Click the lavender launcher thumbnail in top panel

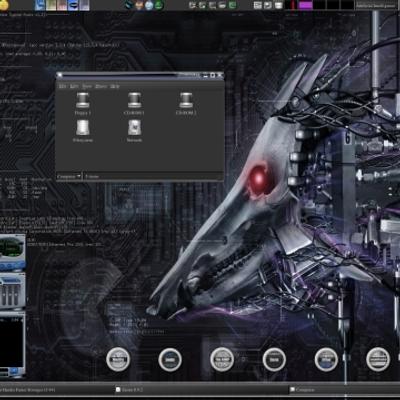[x=84, y=5]
